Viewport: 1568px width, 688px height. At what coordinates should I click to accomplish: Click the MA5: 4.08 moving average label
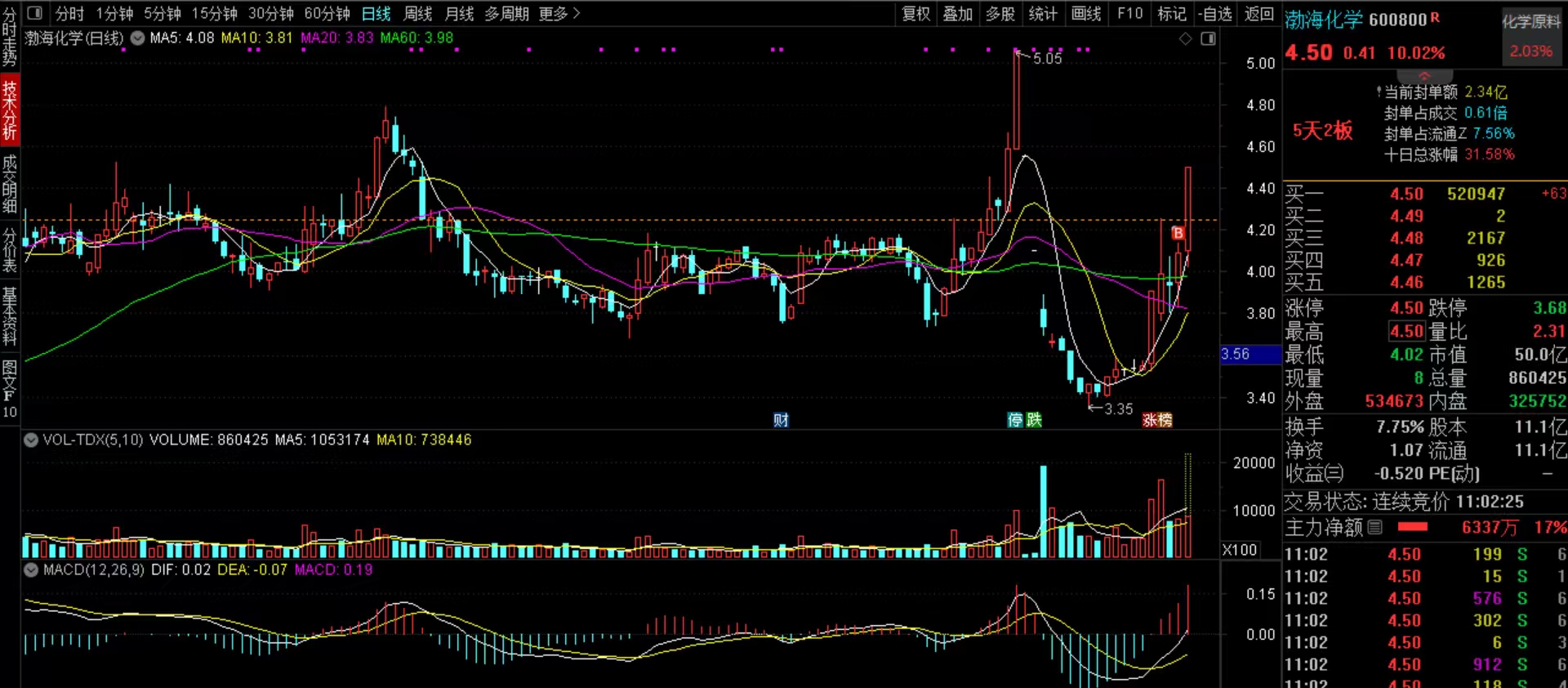coord(182,38)
